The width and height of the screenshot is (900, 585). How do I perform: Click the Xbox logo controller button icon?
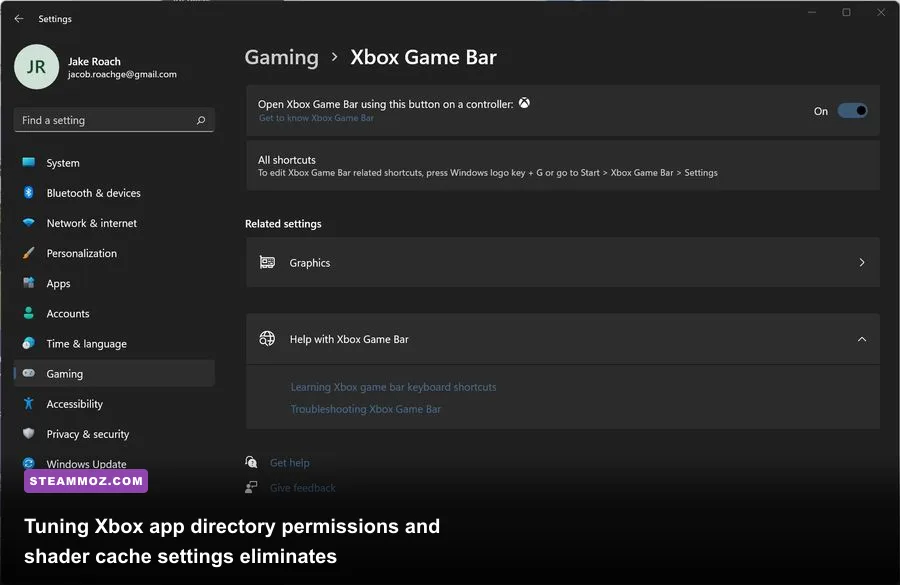pyautogui.click(x=524, y=103)
